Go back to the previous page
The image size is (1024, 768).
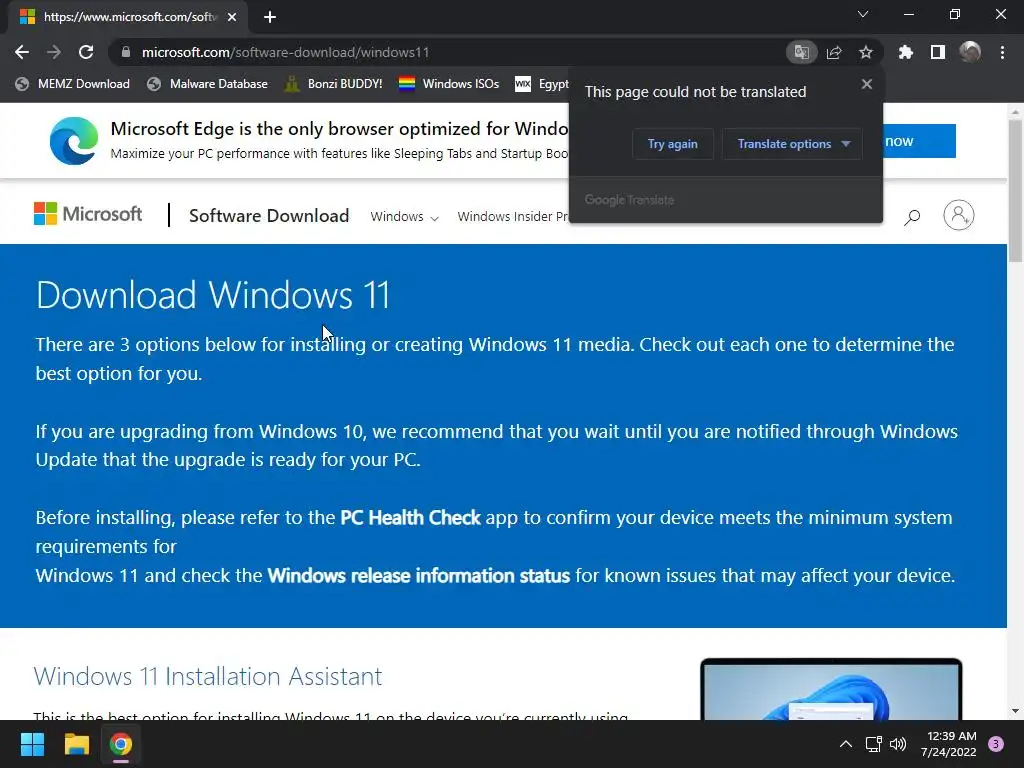click(22, 52)
